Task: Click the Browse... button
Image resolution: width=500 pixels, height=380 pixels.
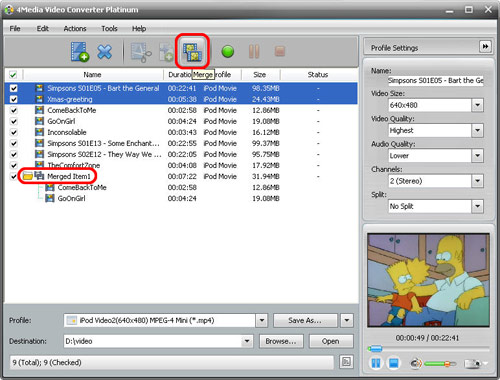Action: point(281,341)
